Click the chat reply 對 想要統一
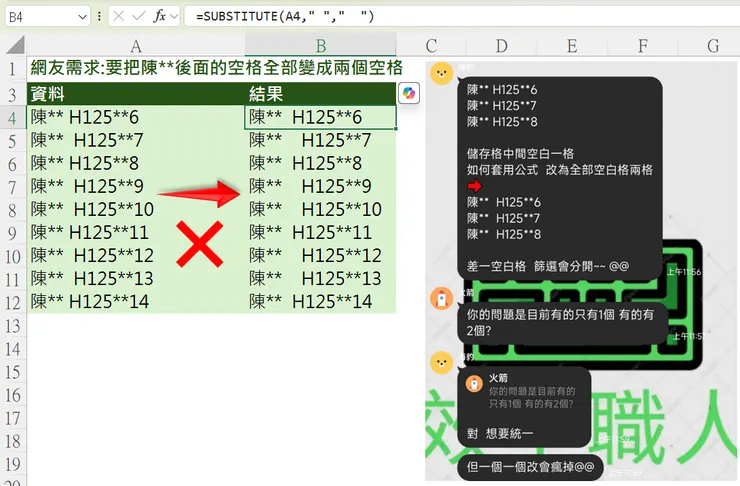The image size is (740, 486). pyautogui.click(x=500, y=434)
